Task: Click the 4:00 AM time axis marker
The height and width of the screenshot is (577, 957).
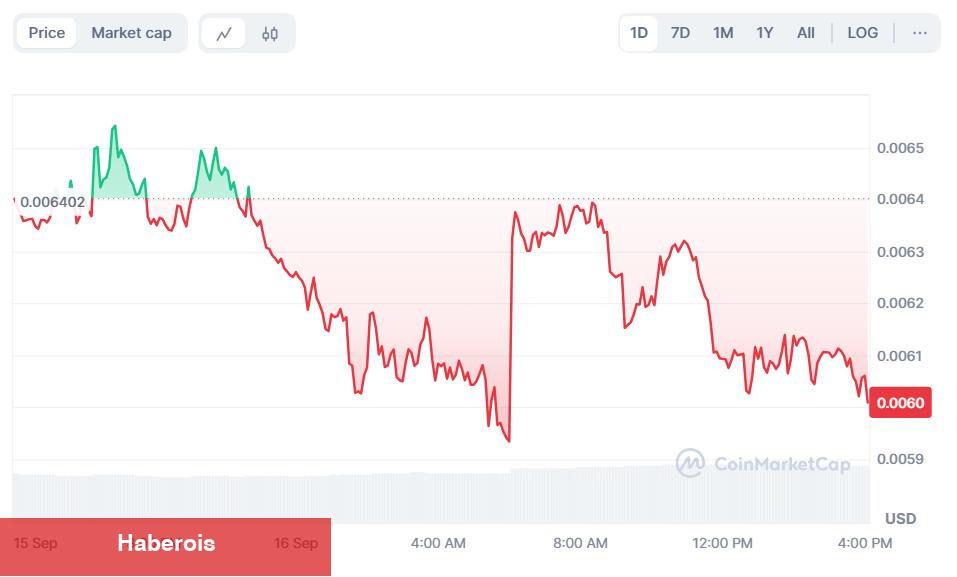Action: click(438, 543)
